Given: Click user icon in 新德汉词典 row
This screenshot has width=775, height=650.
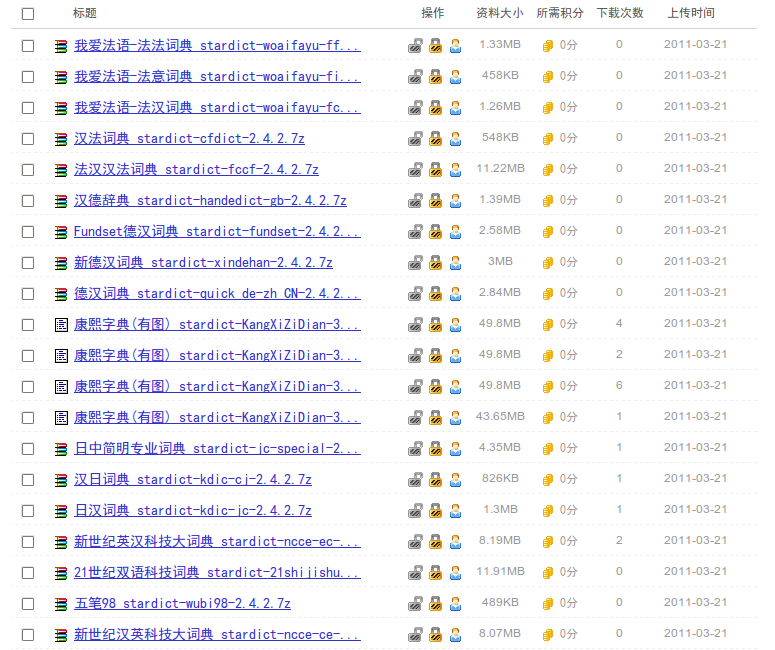Looking at the screenshot, I should tap(455, 263).
